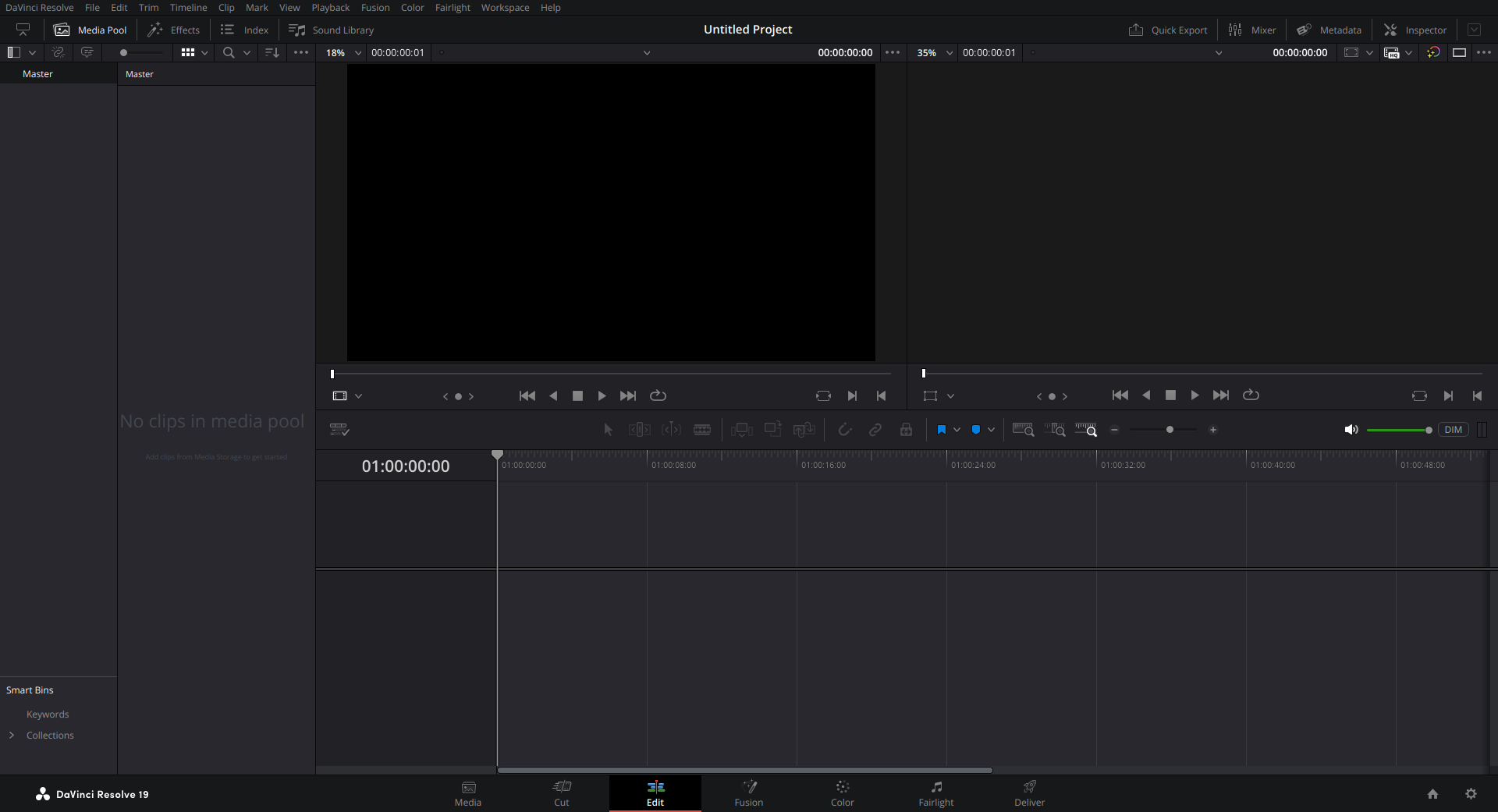Toggle Snapping in timeline toolbar
Screen dimensions: 1498x812
coord(844,430)
